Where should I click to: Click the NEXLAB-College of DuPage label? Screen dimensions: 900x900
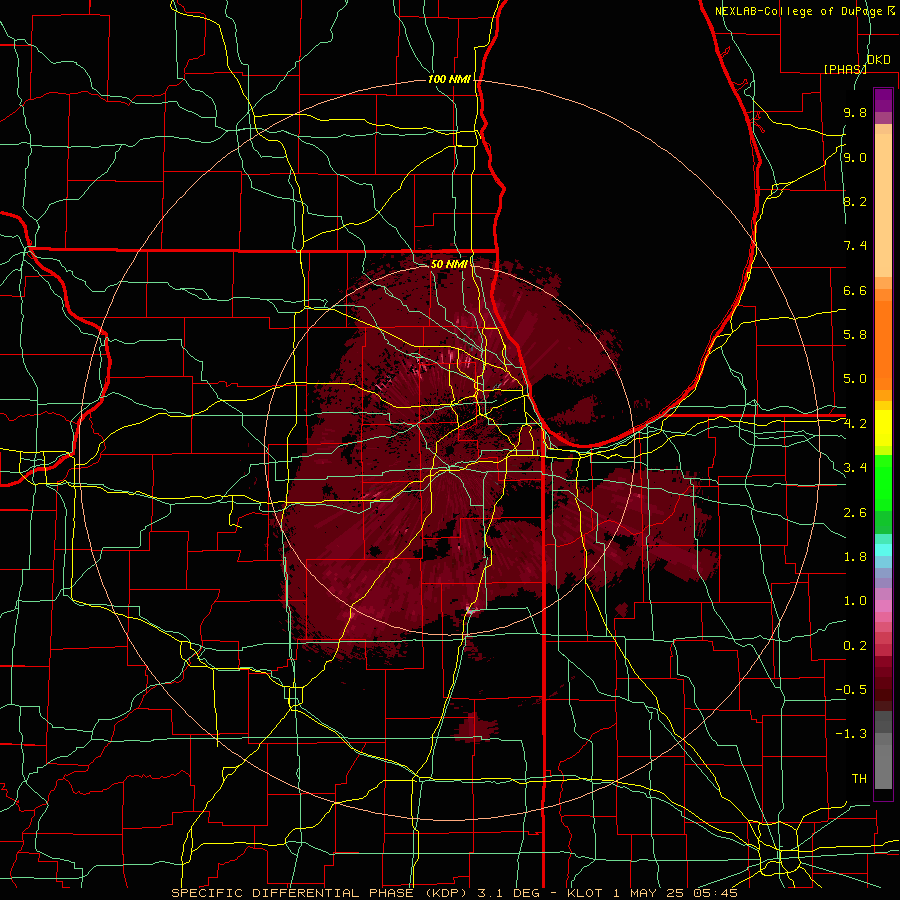click(x=798, y=11)
